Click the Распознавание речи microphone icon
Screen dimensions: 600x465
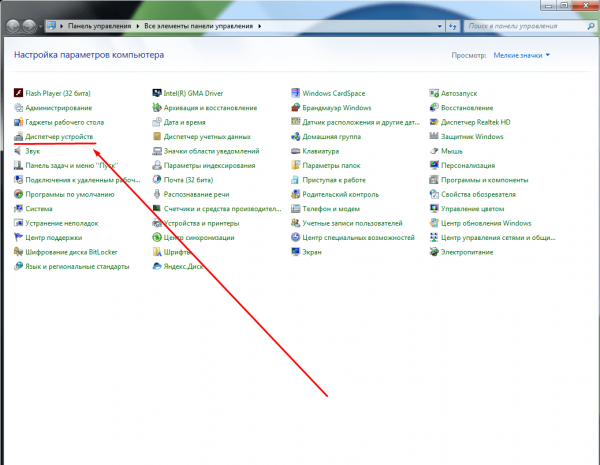157,194
